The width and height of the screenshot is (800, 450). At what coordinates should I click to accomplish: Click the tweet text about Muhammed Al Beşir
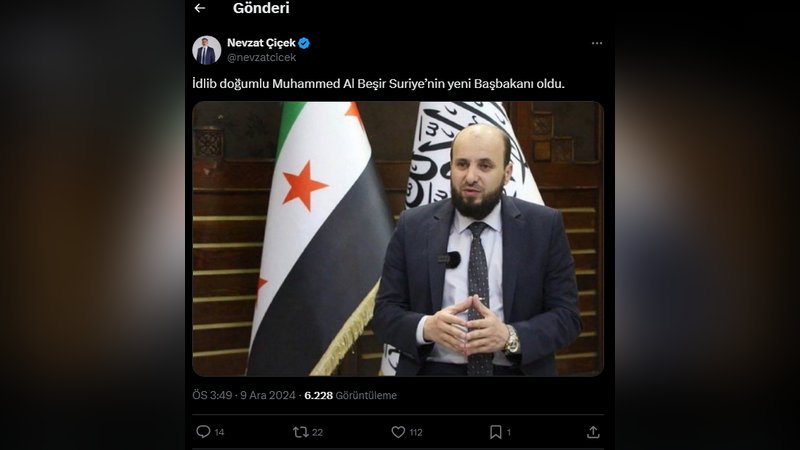click(x=379, y=84)
